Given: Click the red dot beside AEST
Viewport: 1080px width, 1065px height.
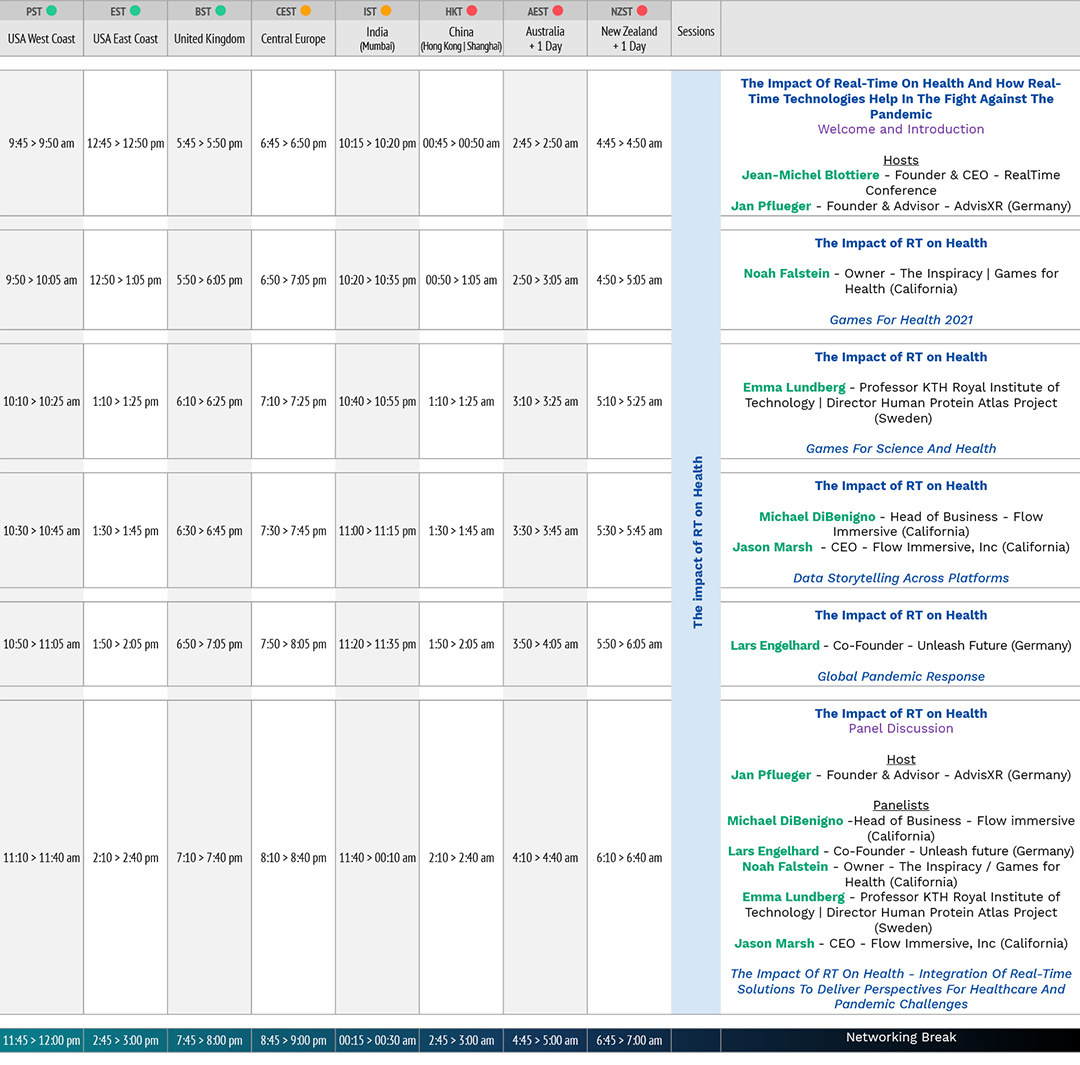Looking at the screenshot, I should pyautogui.click(x=558, y=10).
